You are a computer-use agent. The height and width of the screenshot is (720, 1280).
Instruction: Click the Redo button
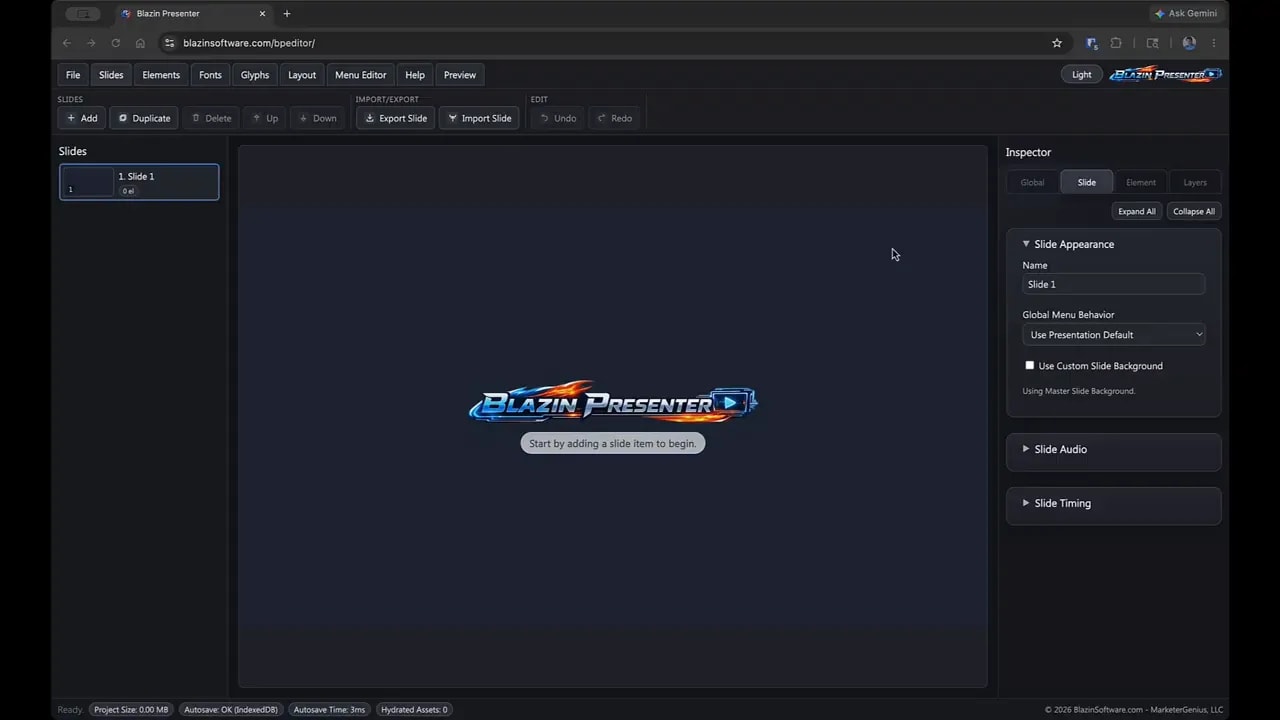click(x=614, y=118)
